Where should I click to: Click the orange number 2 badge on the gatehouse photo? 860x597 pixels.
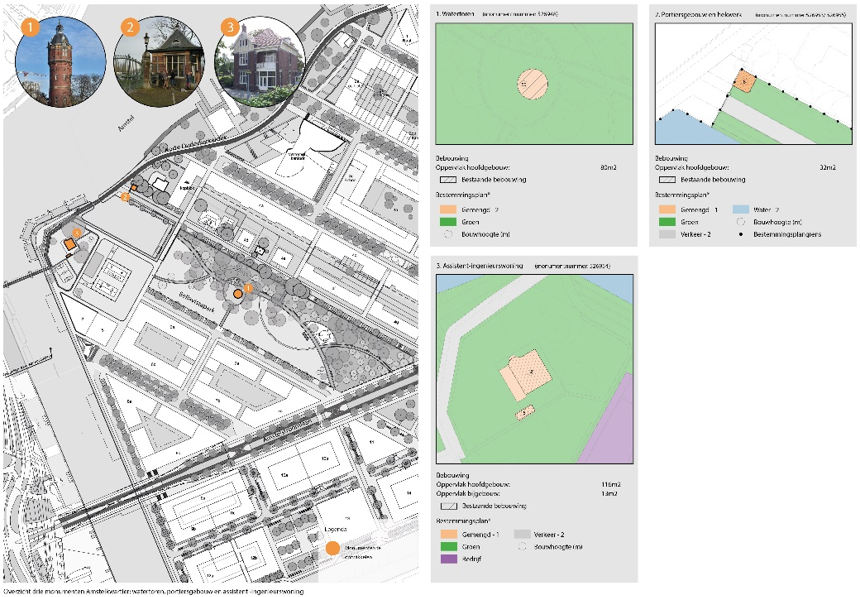[x=130, y=27]
